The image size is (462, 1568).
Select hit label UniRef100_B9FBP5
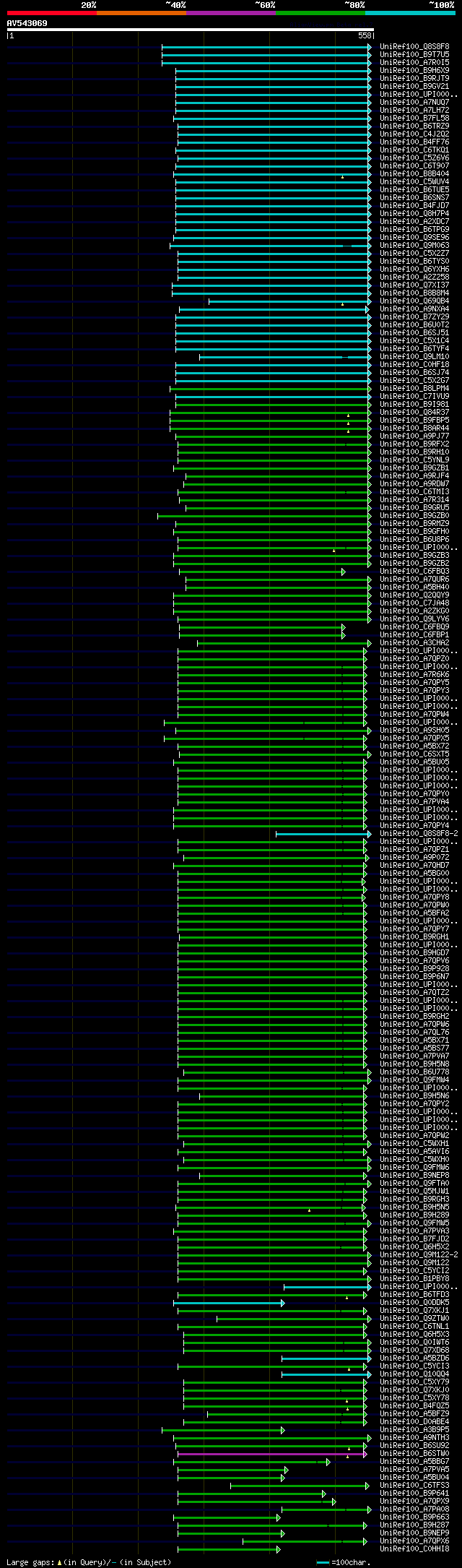point(414,420)
